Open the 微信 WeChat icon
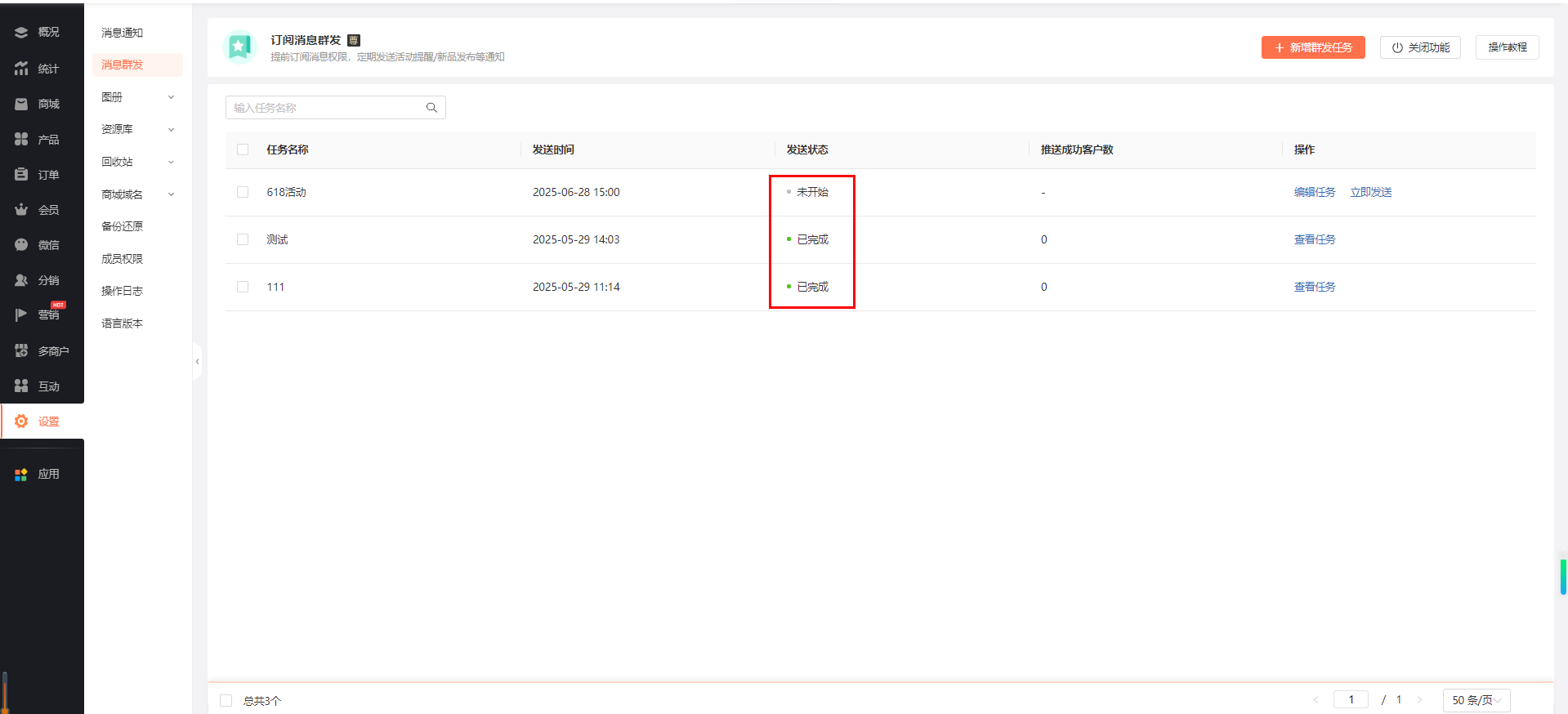This screenshot has height=714, width=1568. 21,245
